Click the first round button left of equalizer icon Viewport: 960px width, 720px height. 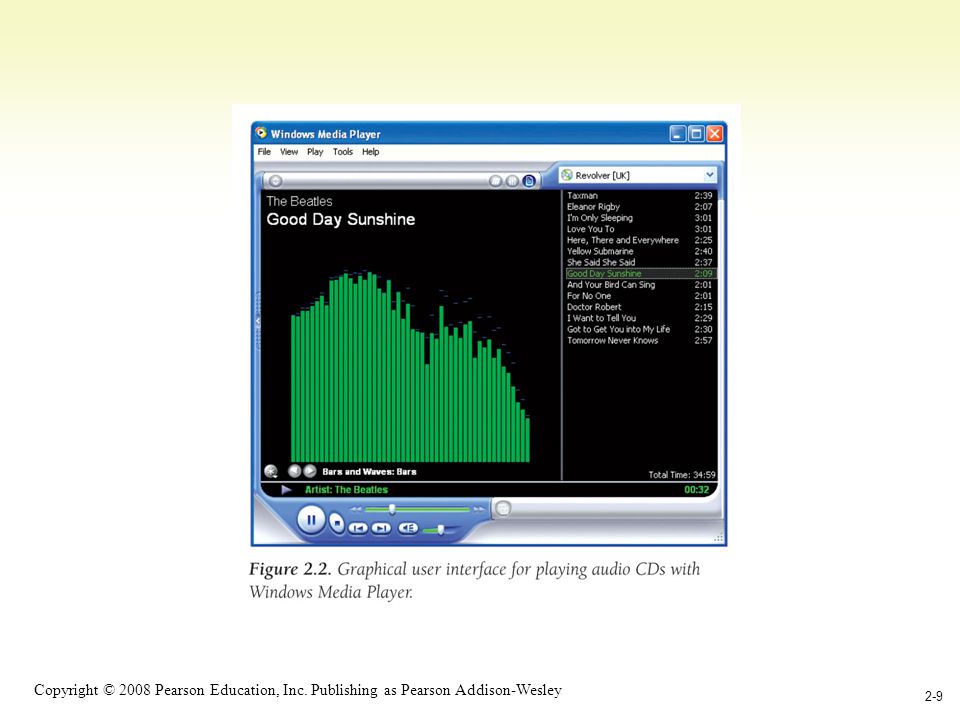[x=496, y=181]
